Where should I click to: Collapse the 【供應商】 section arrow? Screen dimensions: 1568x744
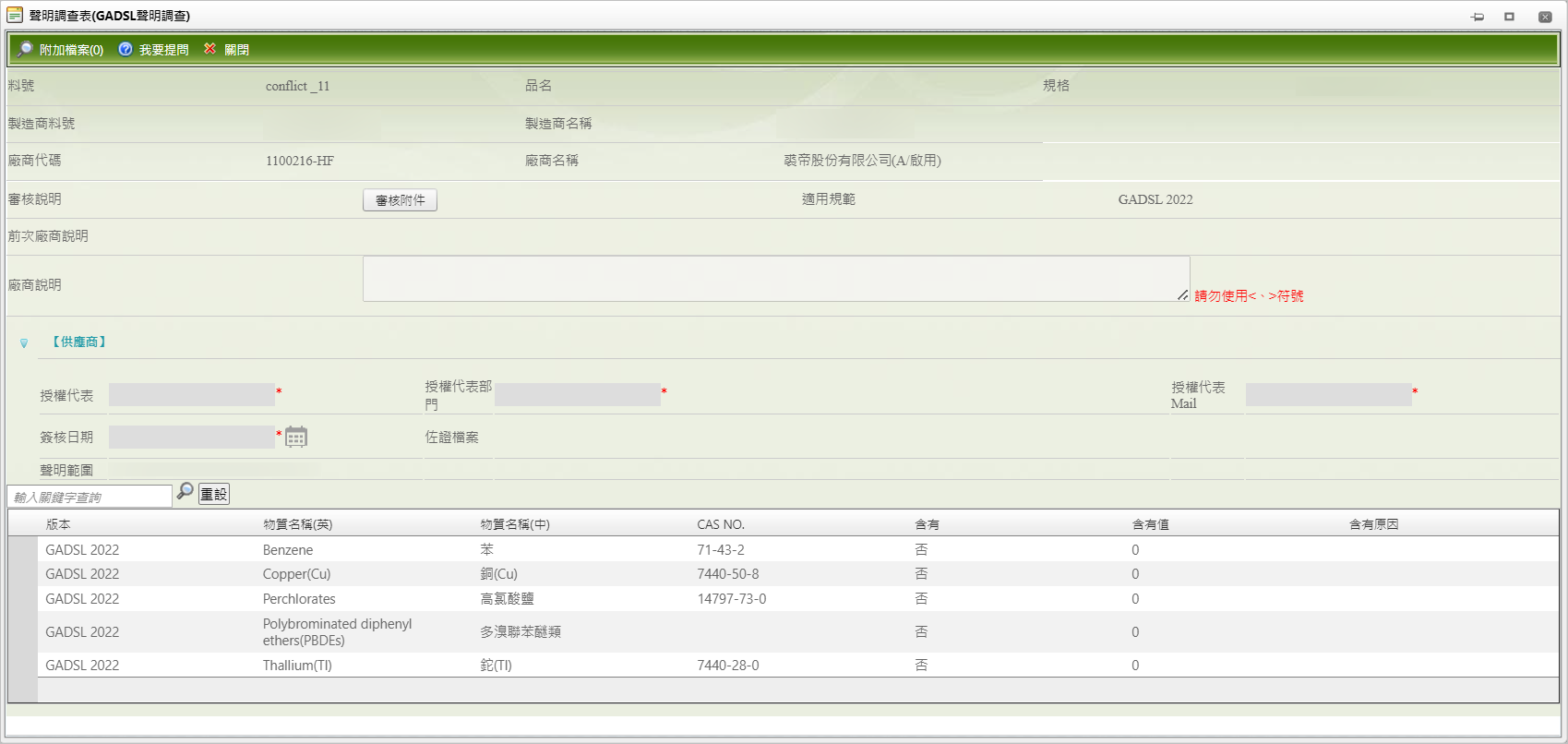pos(24,343)
